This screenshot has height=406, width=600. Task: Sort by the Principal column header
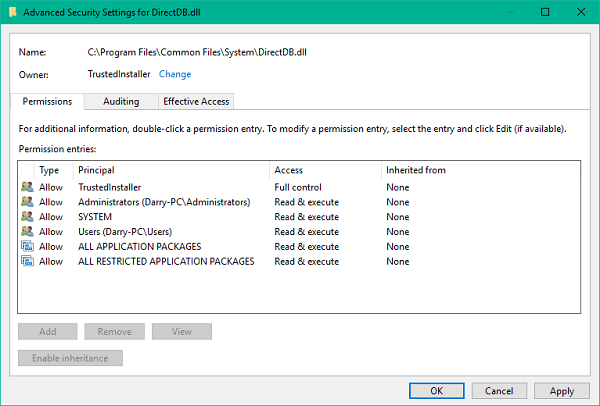(171, 170)
